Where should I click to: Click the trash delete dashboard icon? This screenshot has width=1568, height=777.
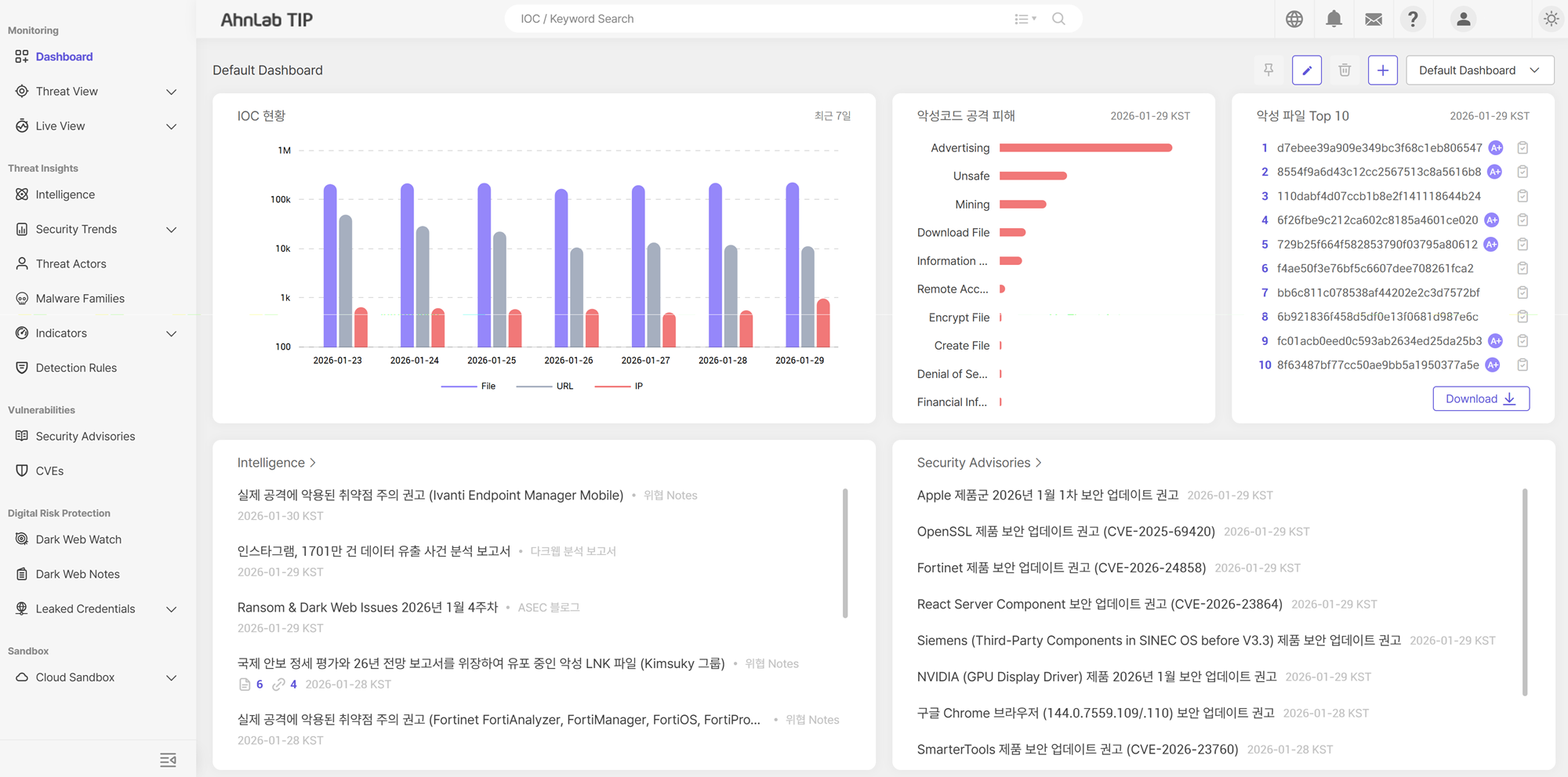coord(1345,71)
